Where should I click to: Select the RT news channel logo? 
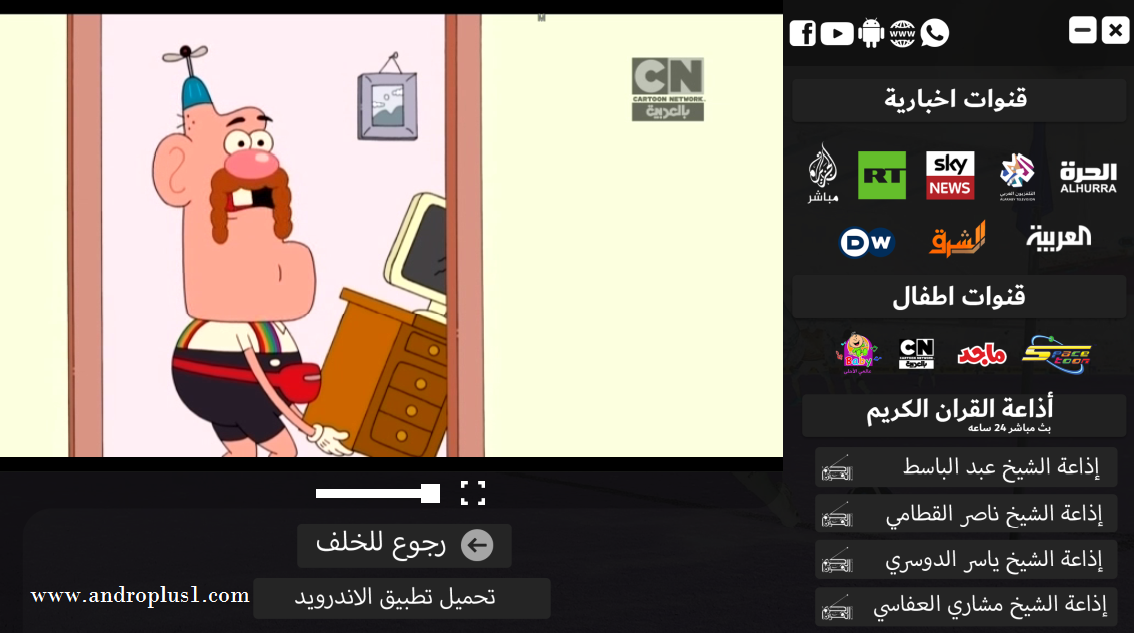882,175
